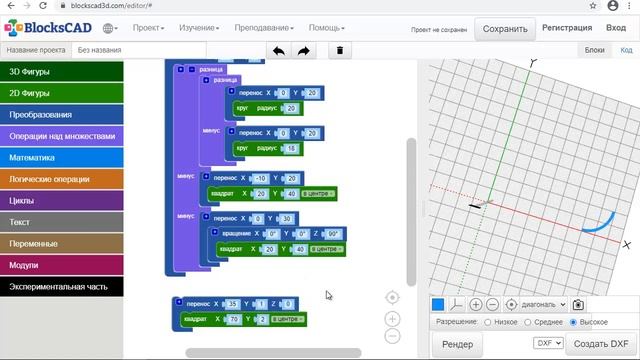Open the language globe menu
Viewport: 640px width, 360px height.
coord(110,28)
